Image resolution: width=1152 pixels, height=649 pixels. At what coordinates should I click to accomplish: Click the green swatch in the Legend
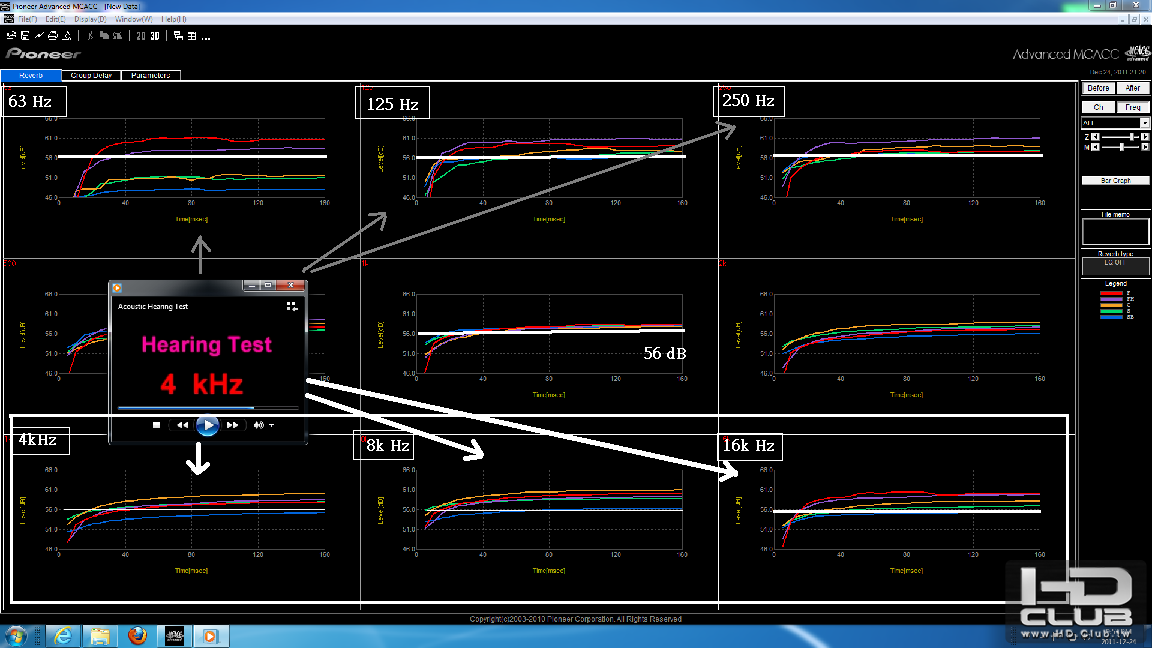click(x=1111, y=310)
